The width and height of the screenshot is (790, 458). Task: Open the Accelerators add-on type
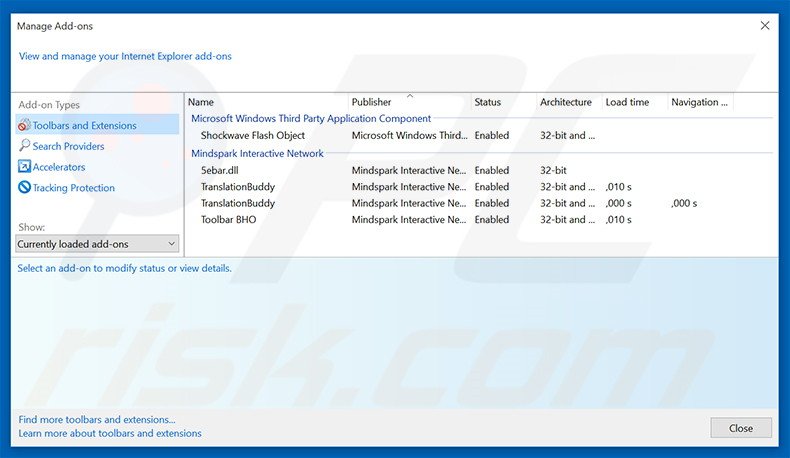(59, 167)
